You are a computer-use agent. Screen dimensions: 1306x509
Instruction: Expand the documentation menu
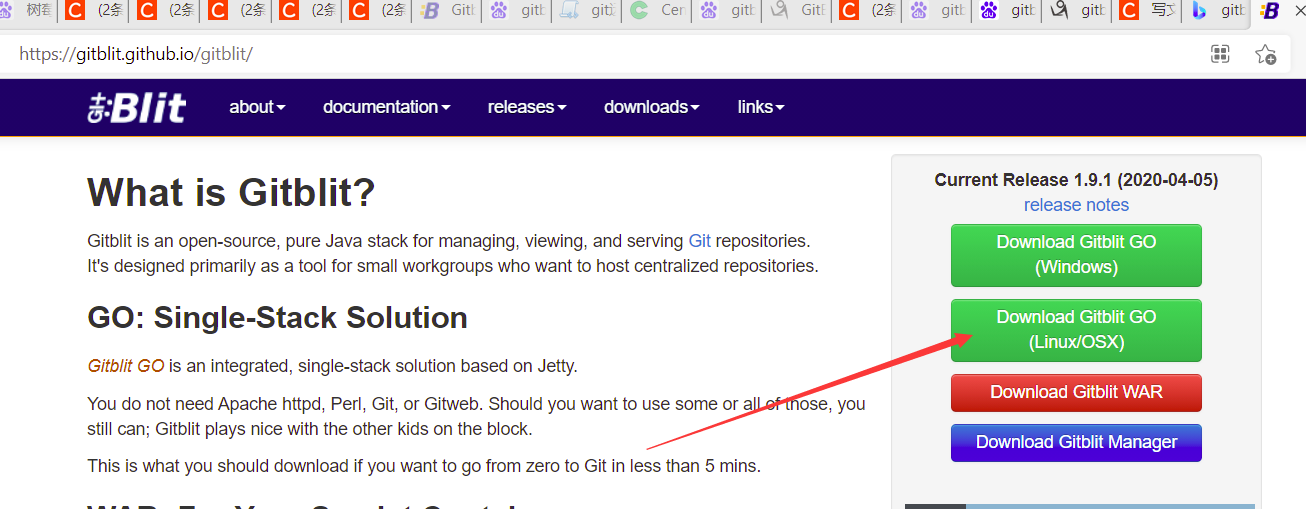386,107
